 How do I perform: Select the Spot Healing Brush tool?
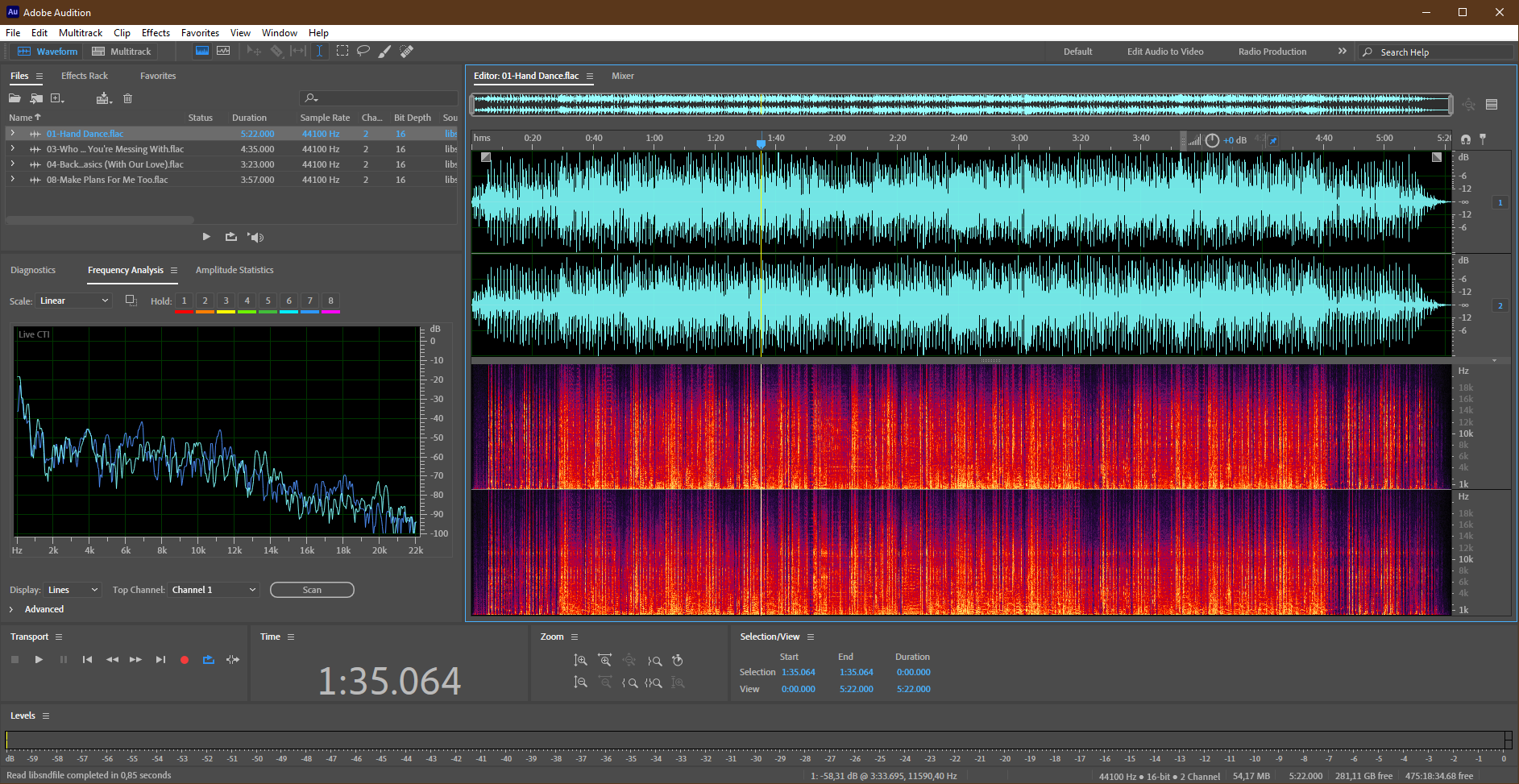pyautogui.click(x=407, y=51)
